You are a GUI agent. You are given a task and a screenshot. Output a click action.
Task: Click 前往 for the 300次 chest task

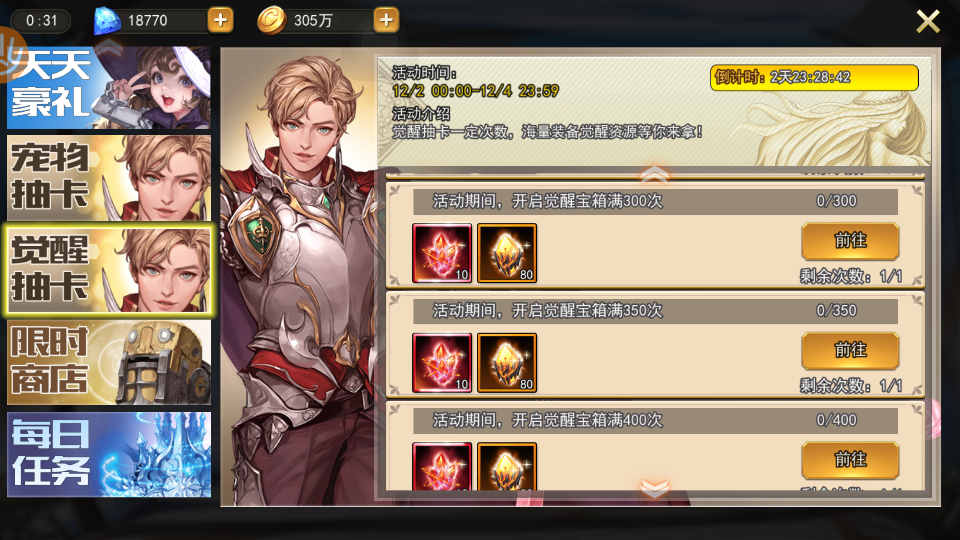(850, 241)
